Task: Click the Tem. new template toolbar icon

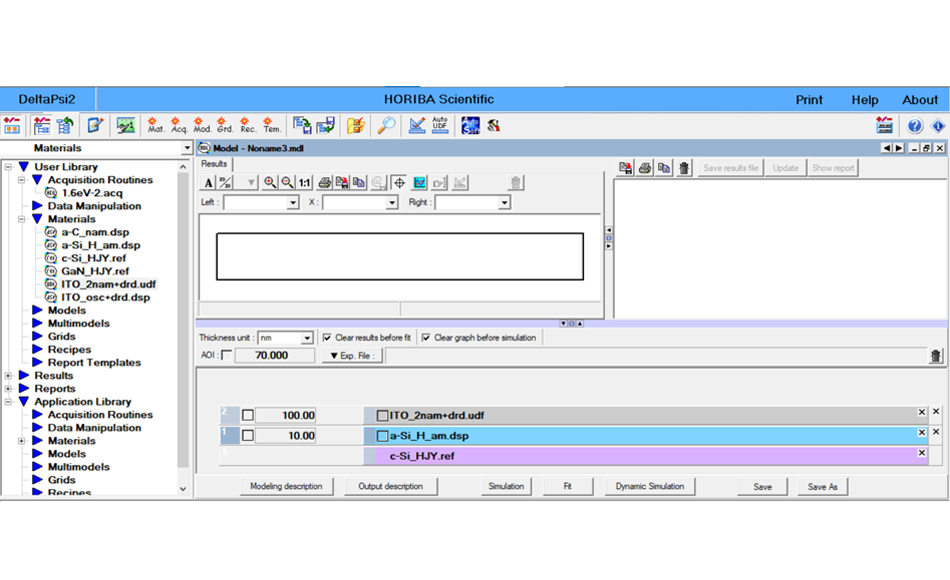Action: [x=271, y=125]
